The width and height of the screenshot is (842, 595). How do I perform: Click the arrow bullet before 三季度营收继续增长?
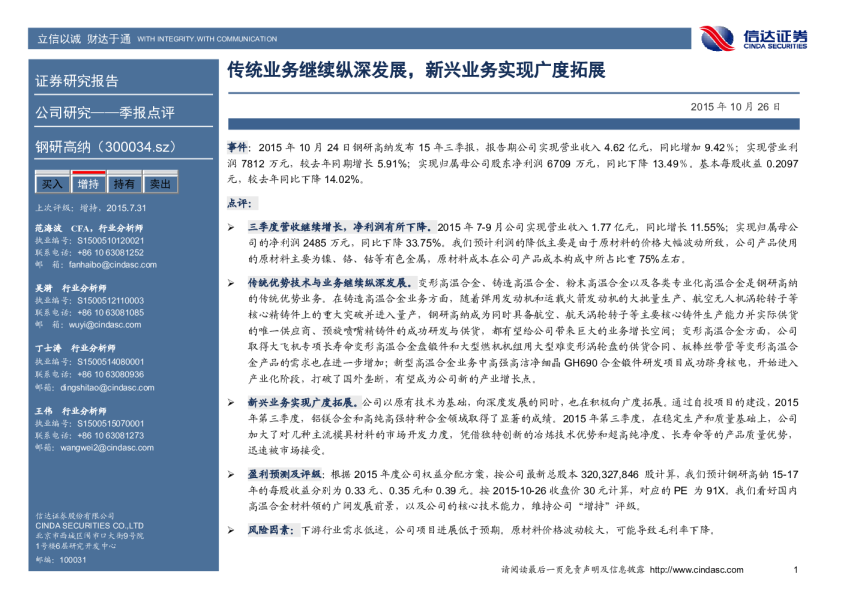[x=231, y=227]
